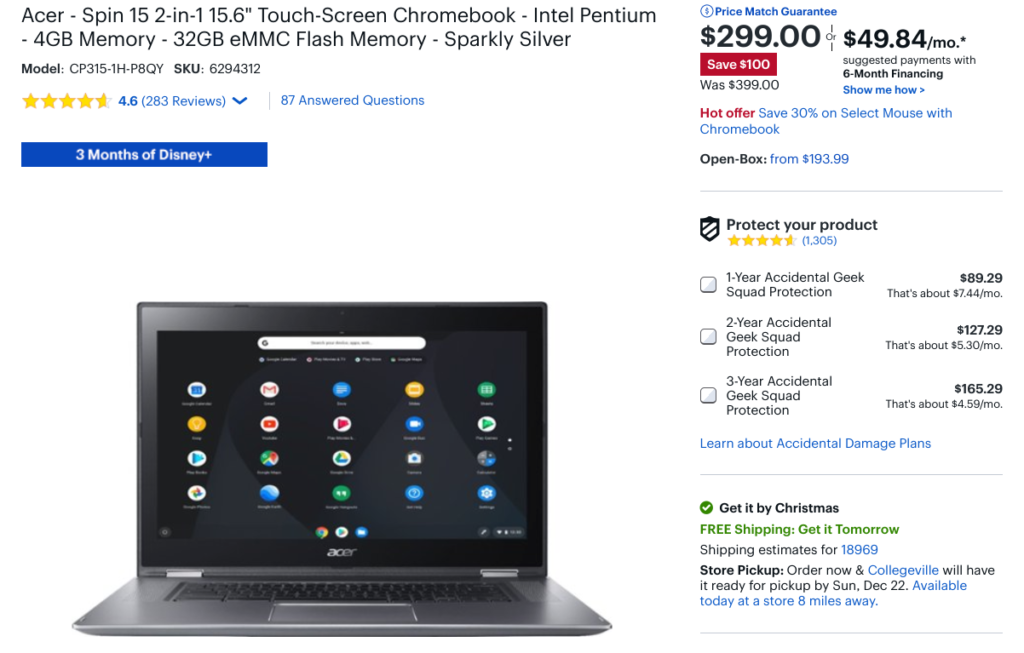Change shipping zip code 18969
The height and width of the screenshot is (653, 1024).
[859, 550]
